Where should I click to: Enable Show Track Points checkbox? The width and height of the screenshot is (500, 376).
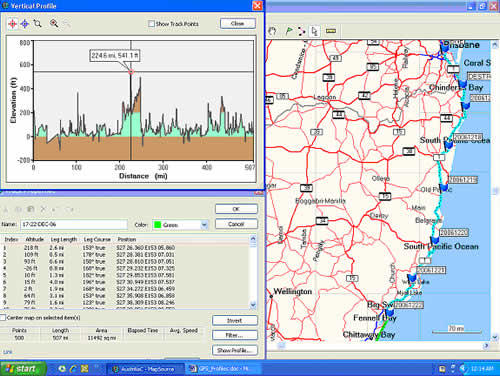152,24
